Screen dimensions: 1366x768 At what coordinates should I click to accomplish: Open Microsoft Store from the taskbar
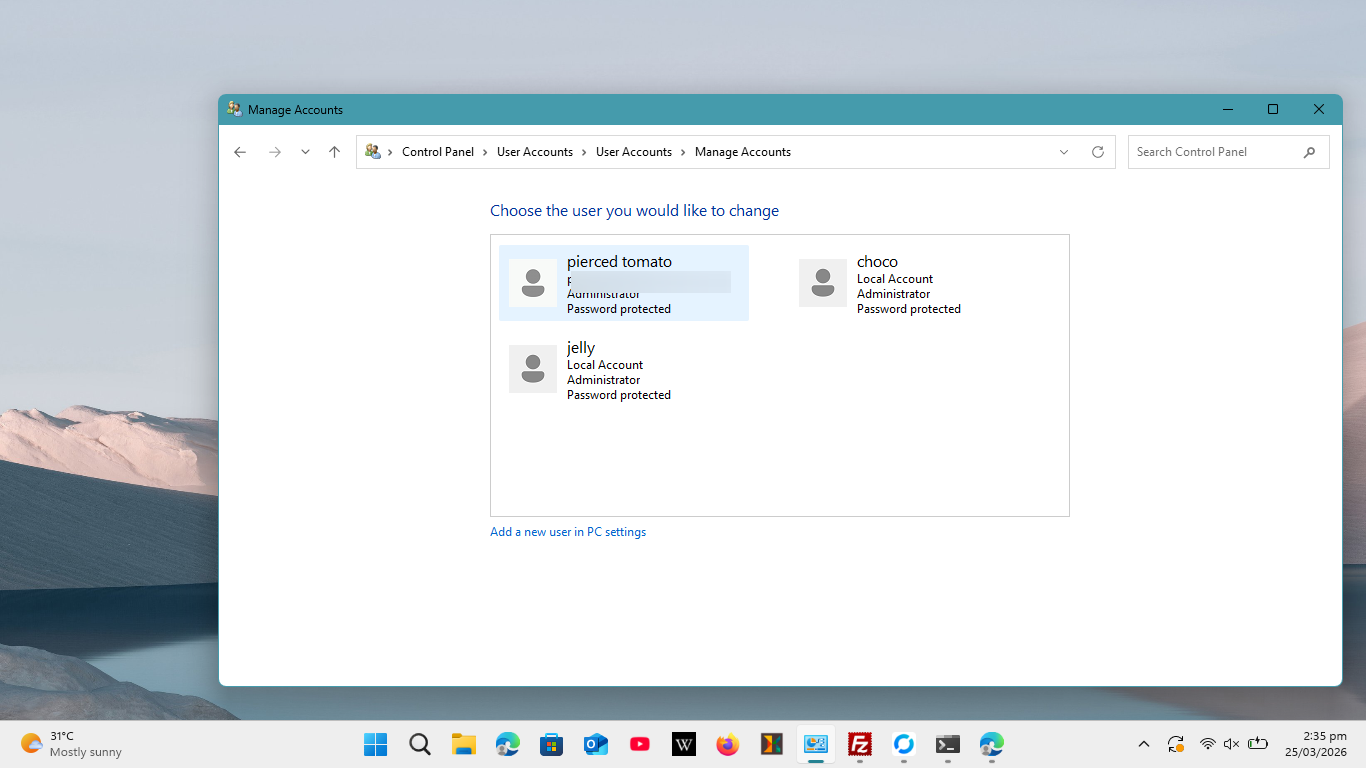pyautogui.click(x=552, y=744)
